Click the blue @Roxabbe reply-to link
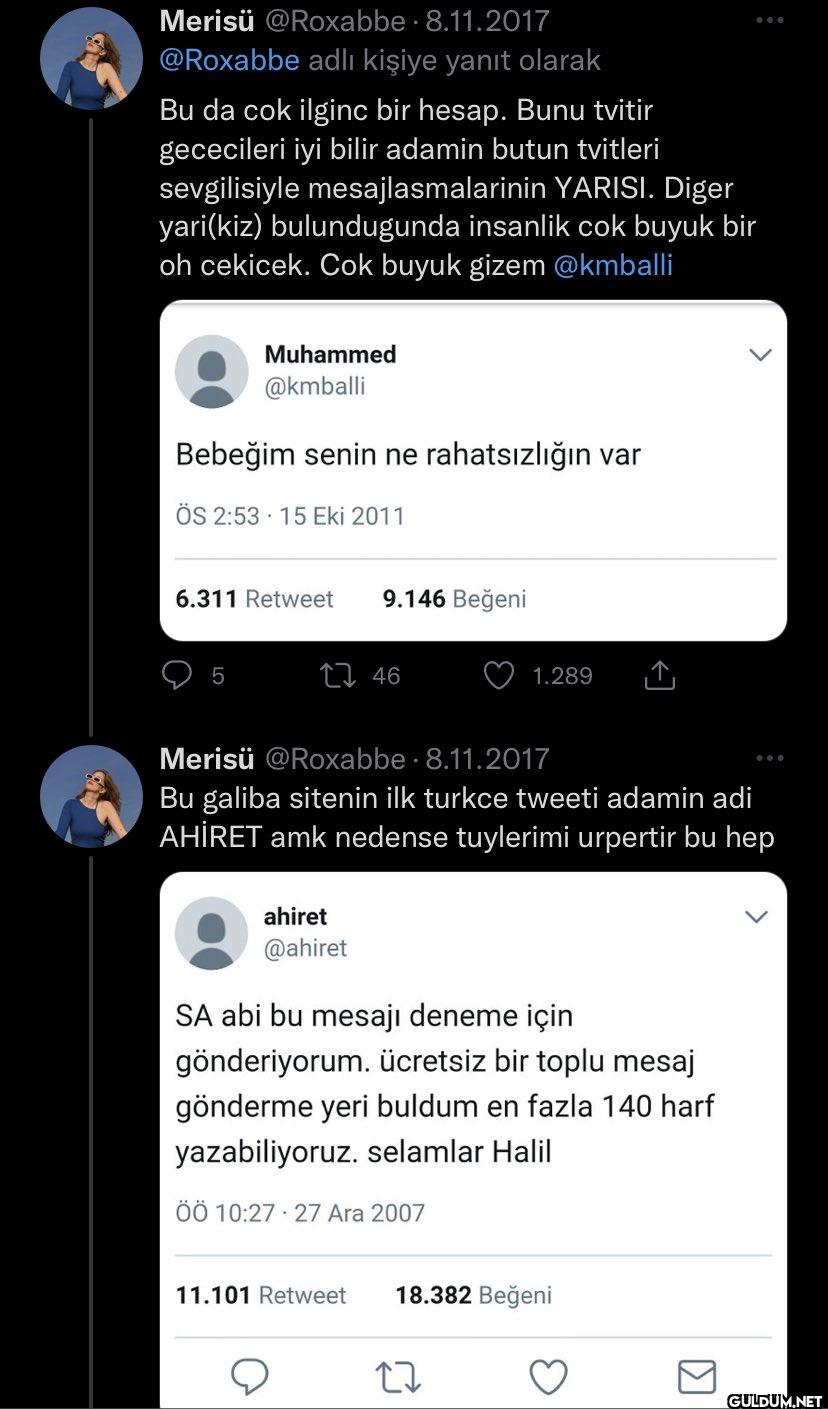Image resolution: width=828 pixels, height=1409 pixels. pos(229,60)
